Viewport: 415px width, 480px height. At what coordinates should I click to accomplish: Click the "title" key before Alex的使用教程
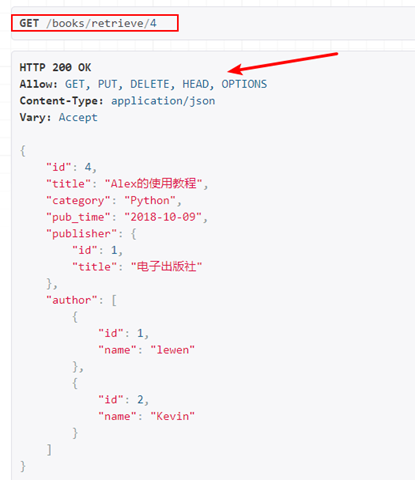(68, 184)
